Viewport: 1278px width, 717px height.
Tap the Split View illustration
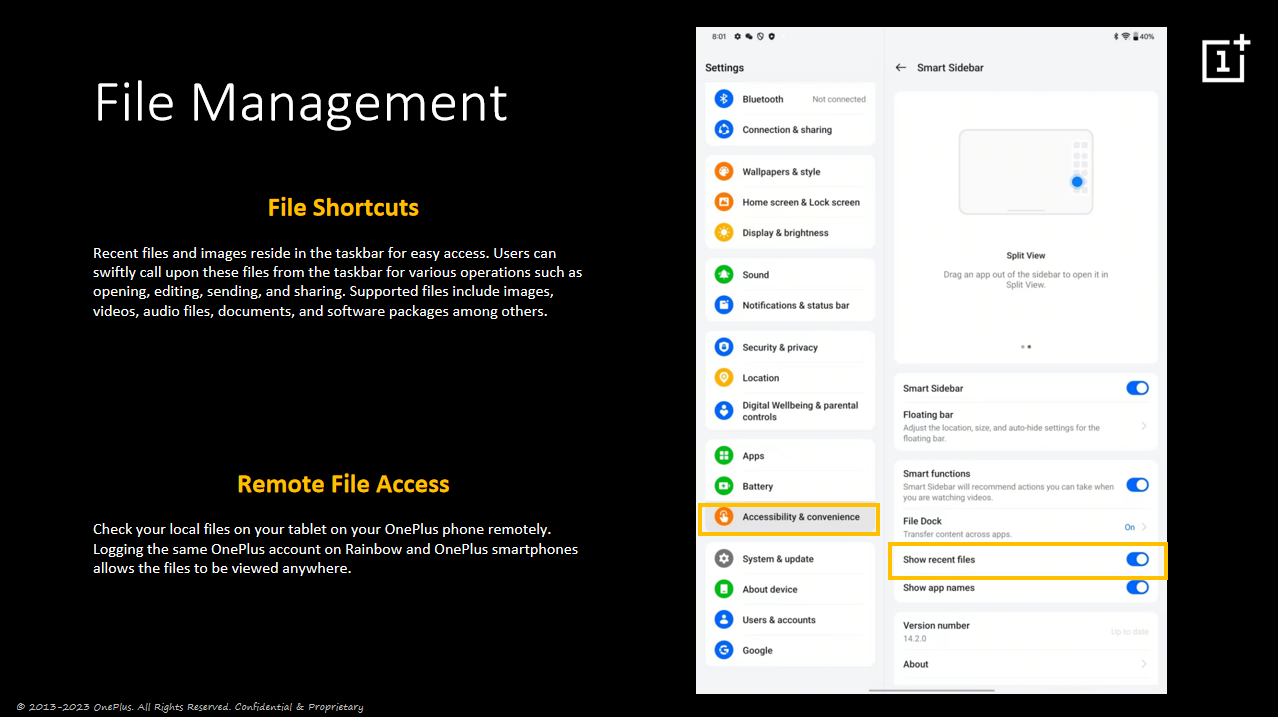click(x=1026, y=172)
